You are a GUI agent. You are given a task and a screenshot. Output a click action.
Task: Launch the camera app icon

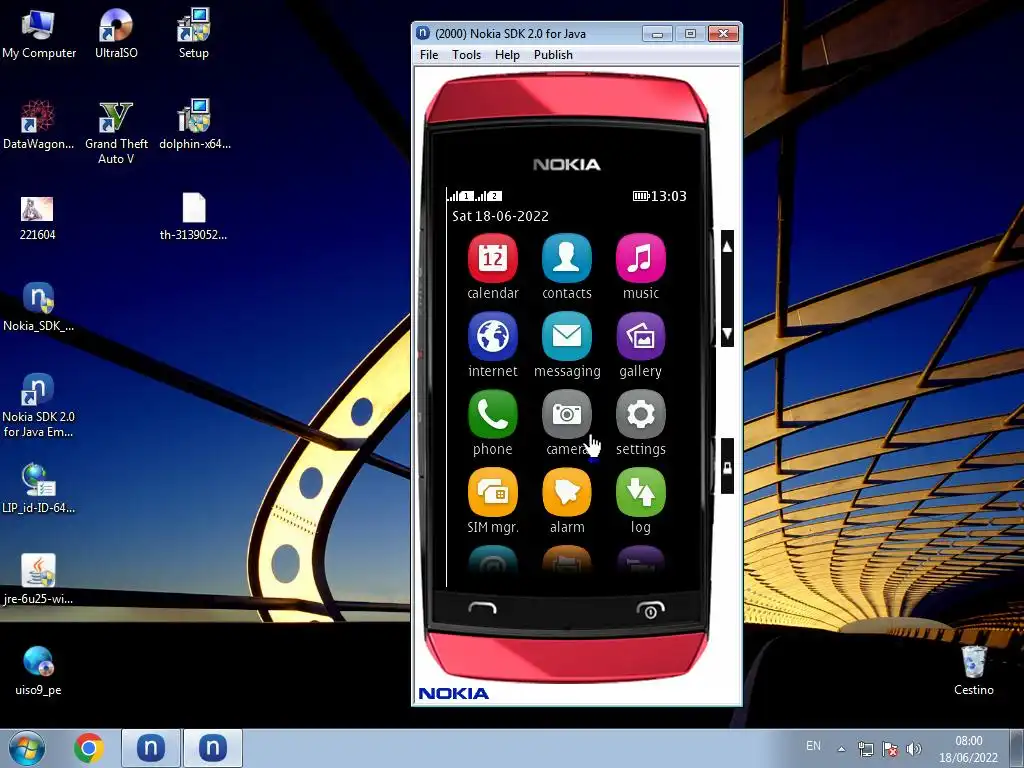coord(566,414)
